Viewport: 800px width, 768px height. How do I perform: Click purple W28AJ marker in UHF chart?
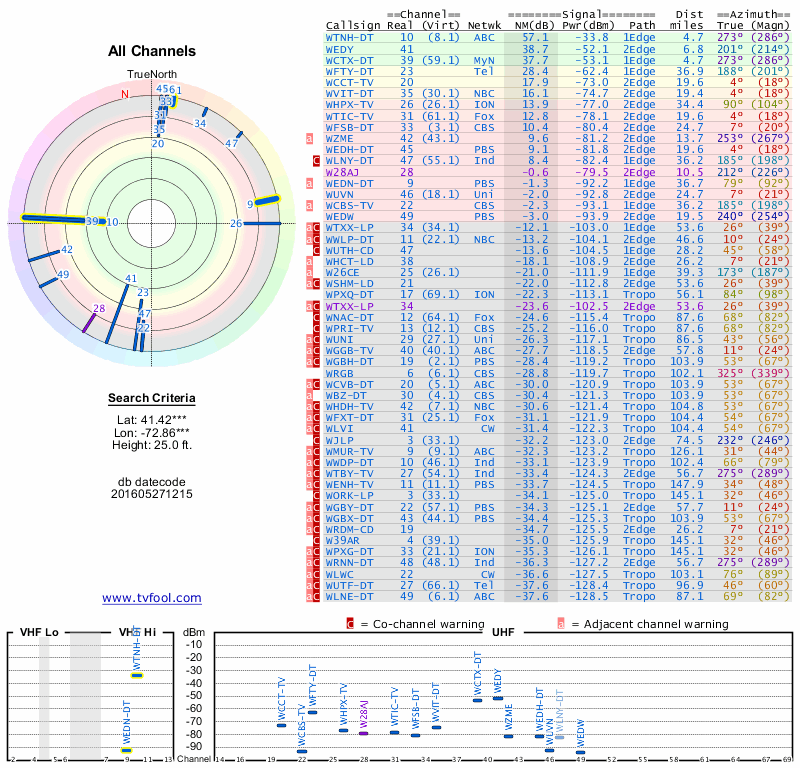[363, 733]
